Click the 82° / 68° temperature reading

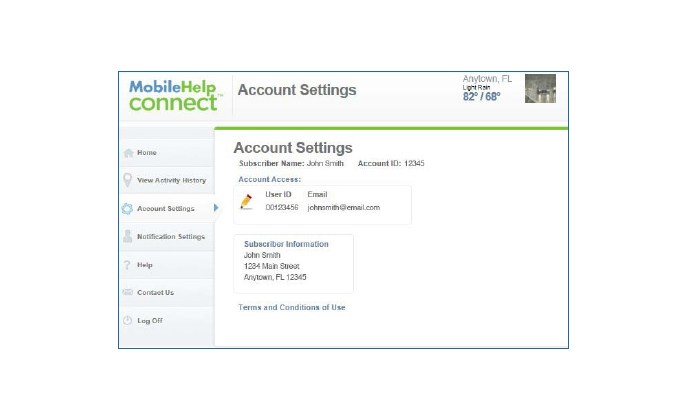click(481, 96)
